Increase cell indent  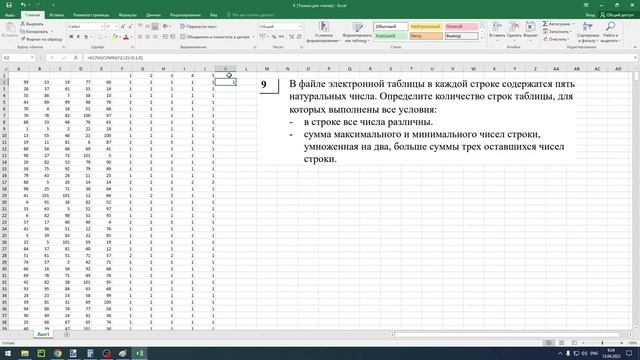(172, 37)
